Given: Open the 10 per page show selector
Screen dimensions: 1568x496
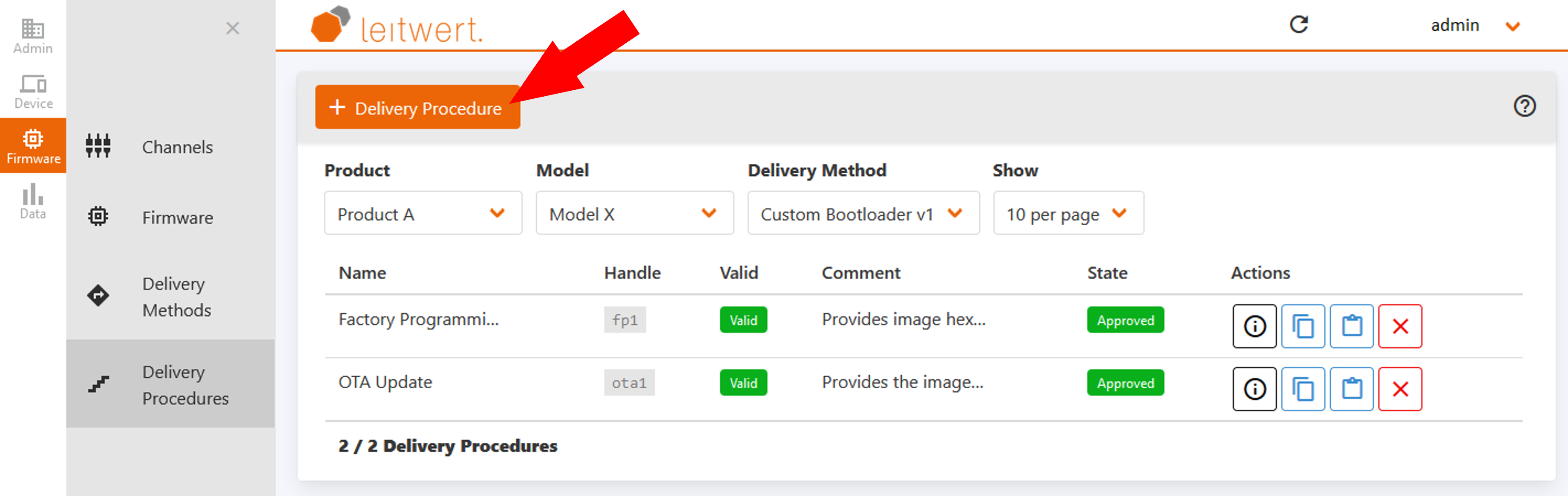Looking at the screenshot, I should [1067, 213].
